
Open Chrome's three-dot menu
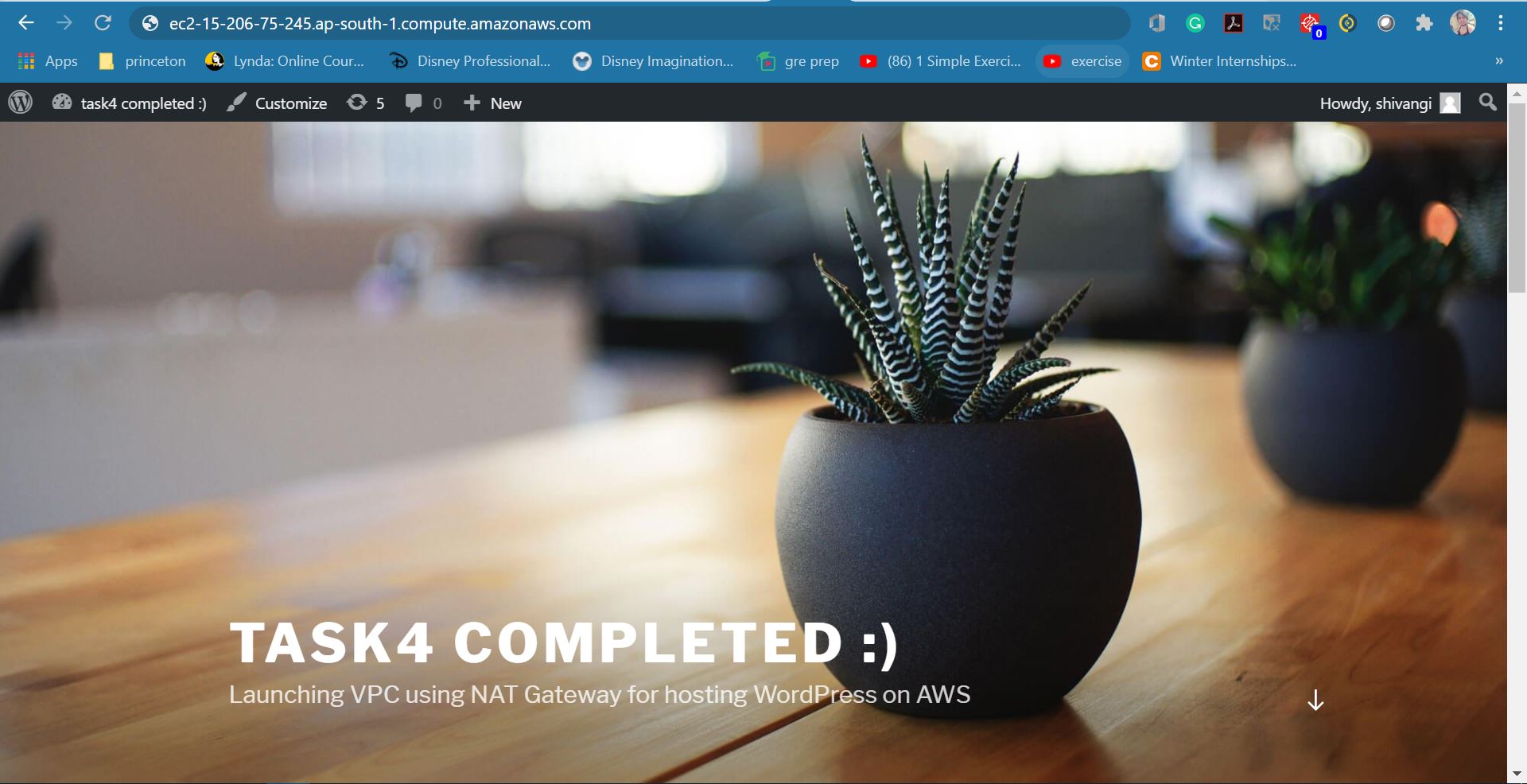pyautogui.click(x=1501, y=24)
